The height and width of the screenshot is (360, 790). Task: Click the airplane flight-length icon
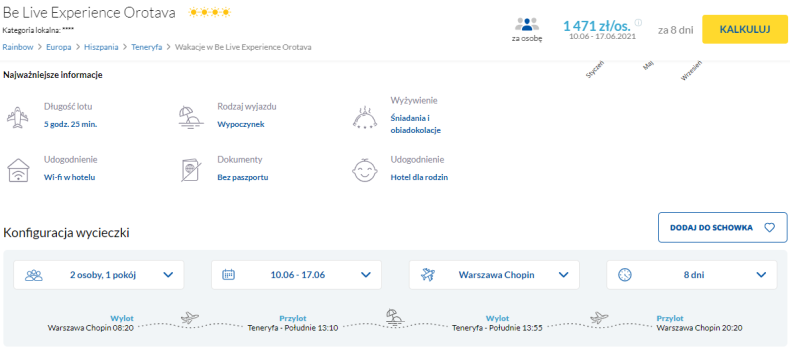18,117
